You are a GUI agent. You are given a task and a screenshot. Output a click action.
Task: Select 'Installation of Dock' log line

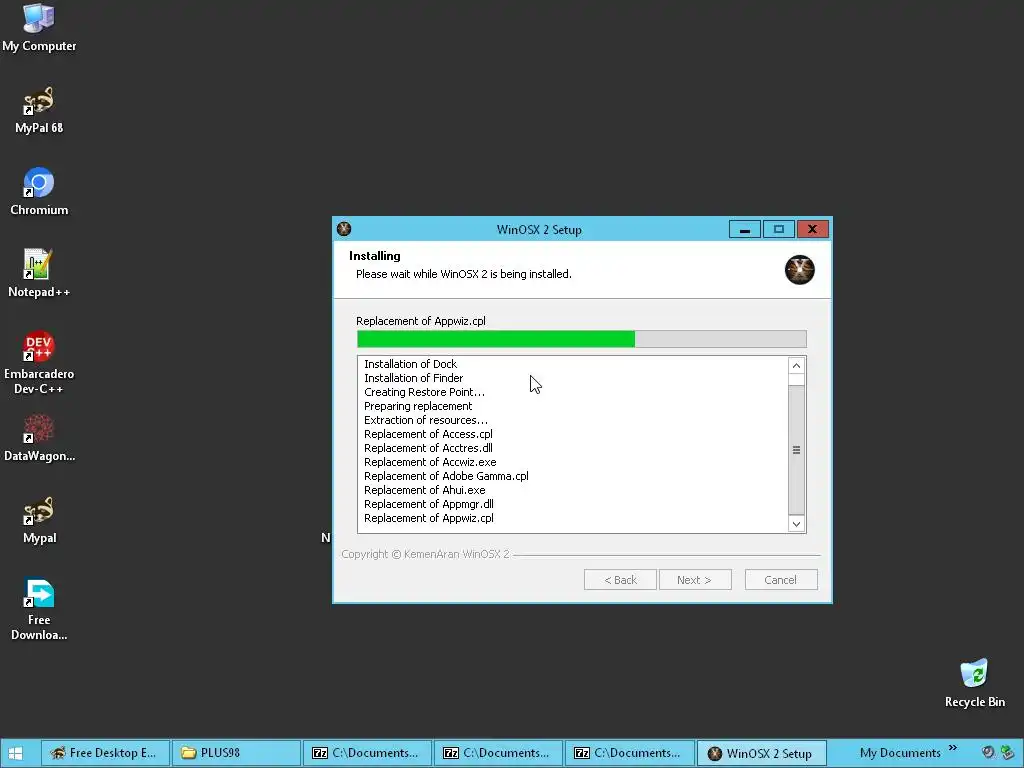click(410, 364)
